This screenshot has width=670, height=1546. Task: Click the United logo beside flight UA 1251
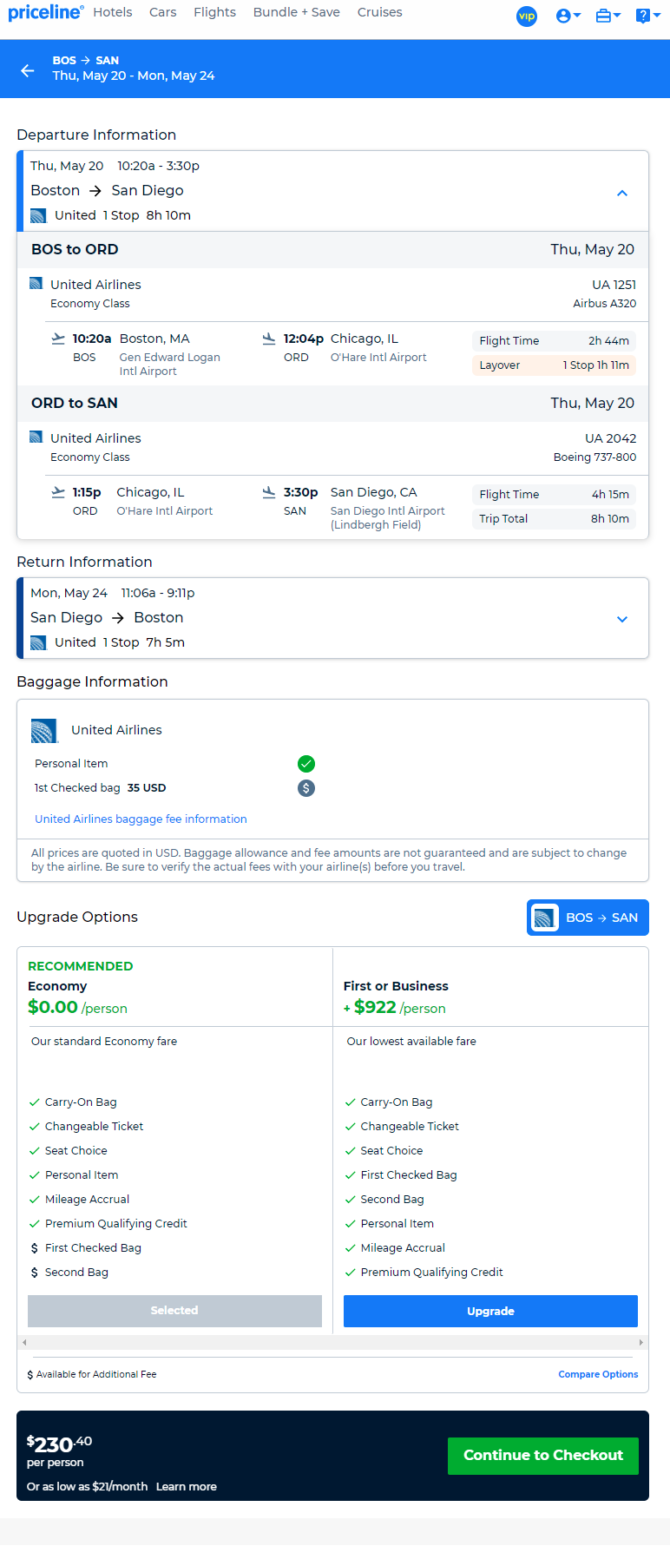36,284
